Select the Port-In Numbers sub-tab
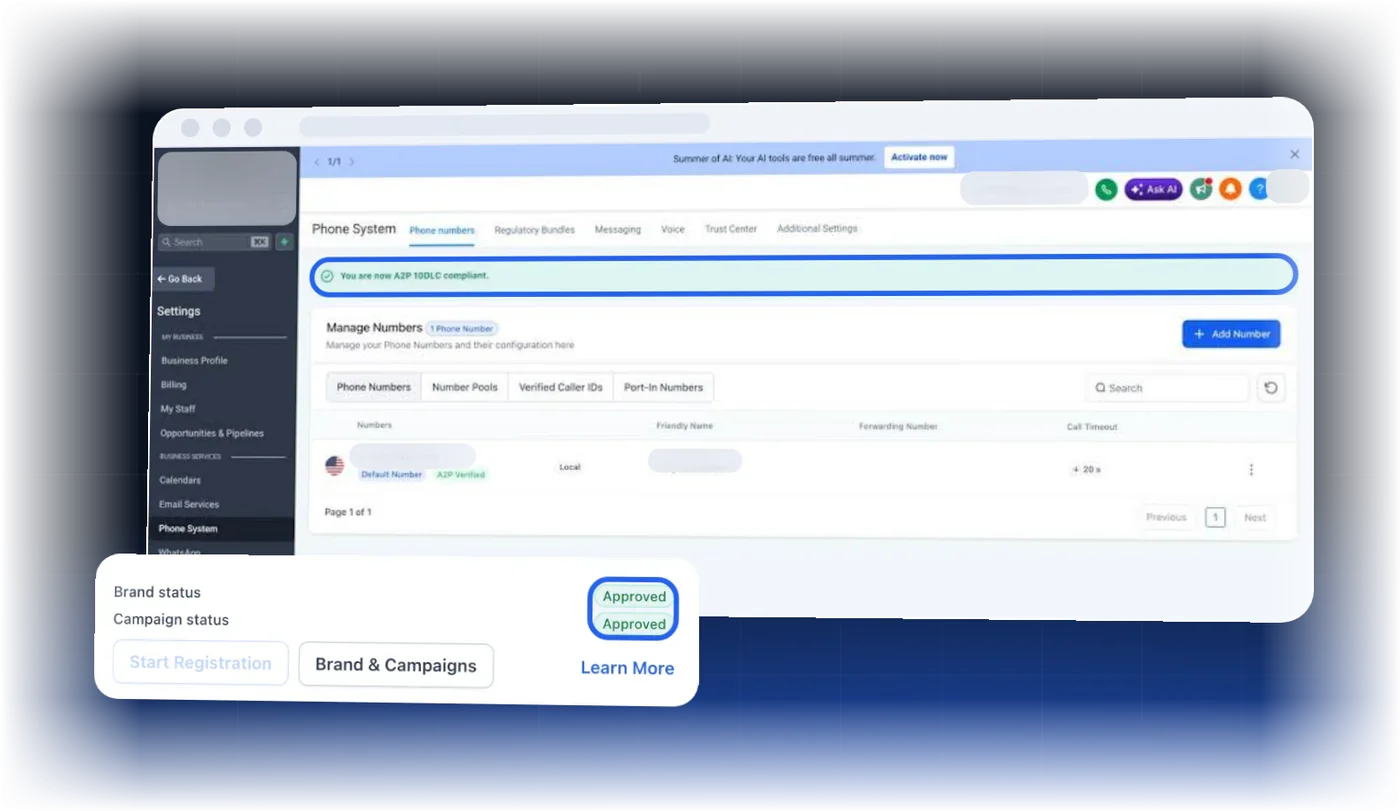The image size is (1400, 811). [663, 387]
